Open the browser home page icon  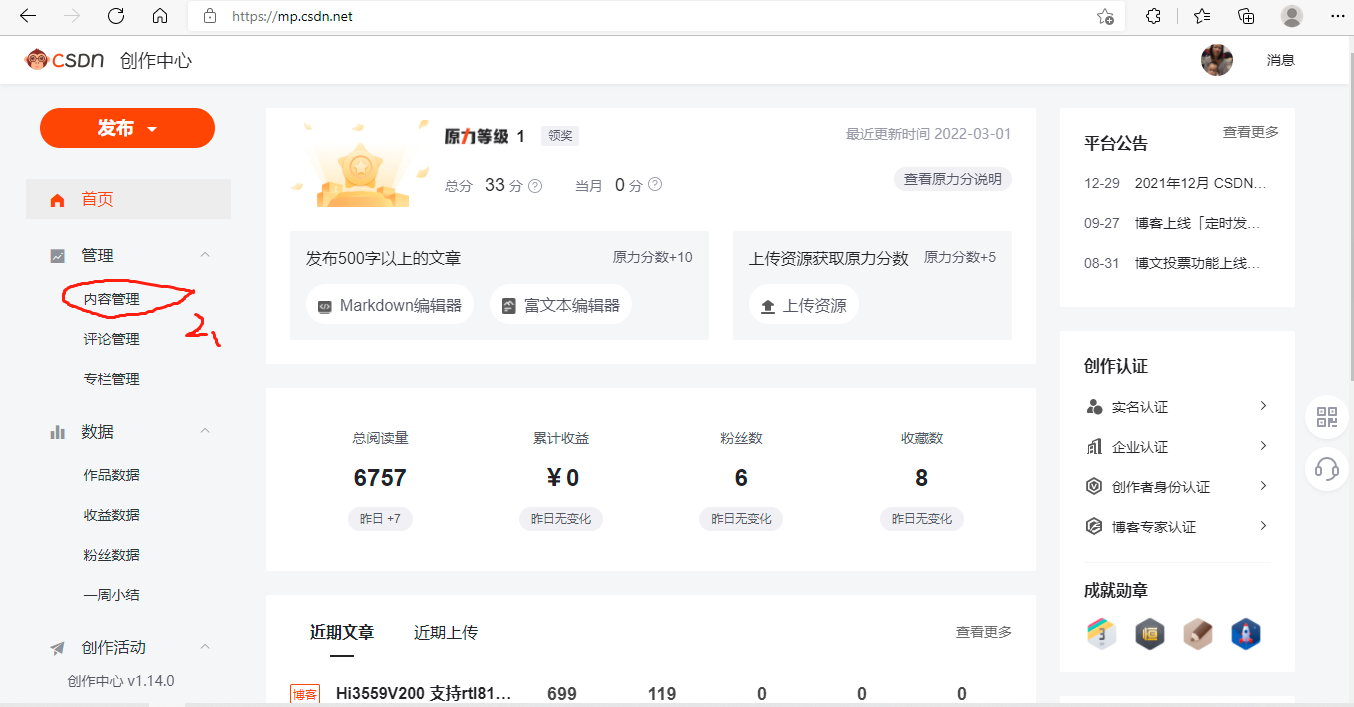(x=160, y=16)
